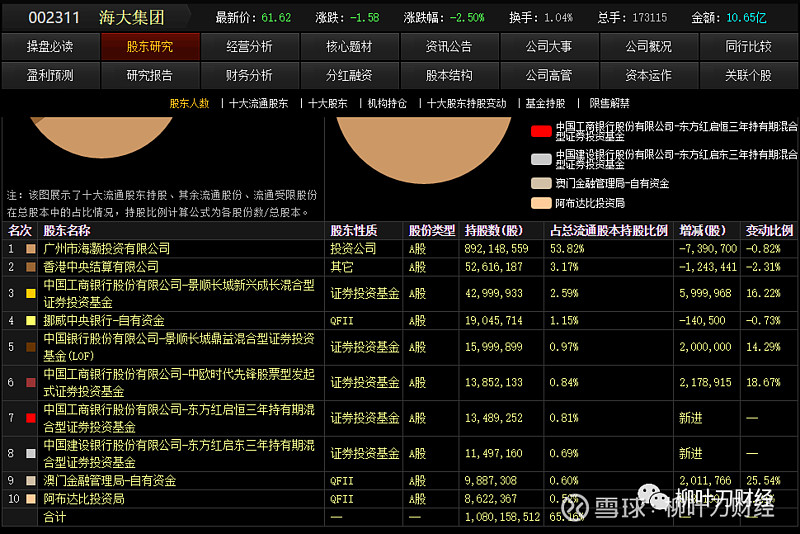Open the 经营分析 tab
800x534 pixels.
tap(249, 47)
